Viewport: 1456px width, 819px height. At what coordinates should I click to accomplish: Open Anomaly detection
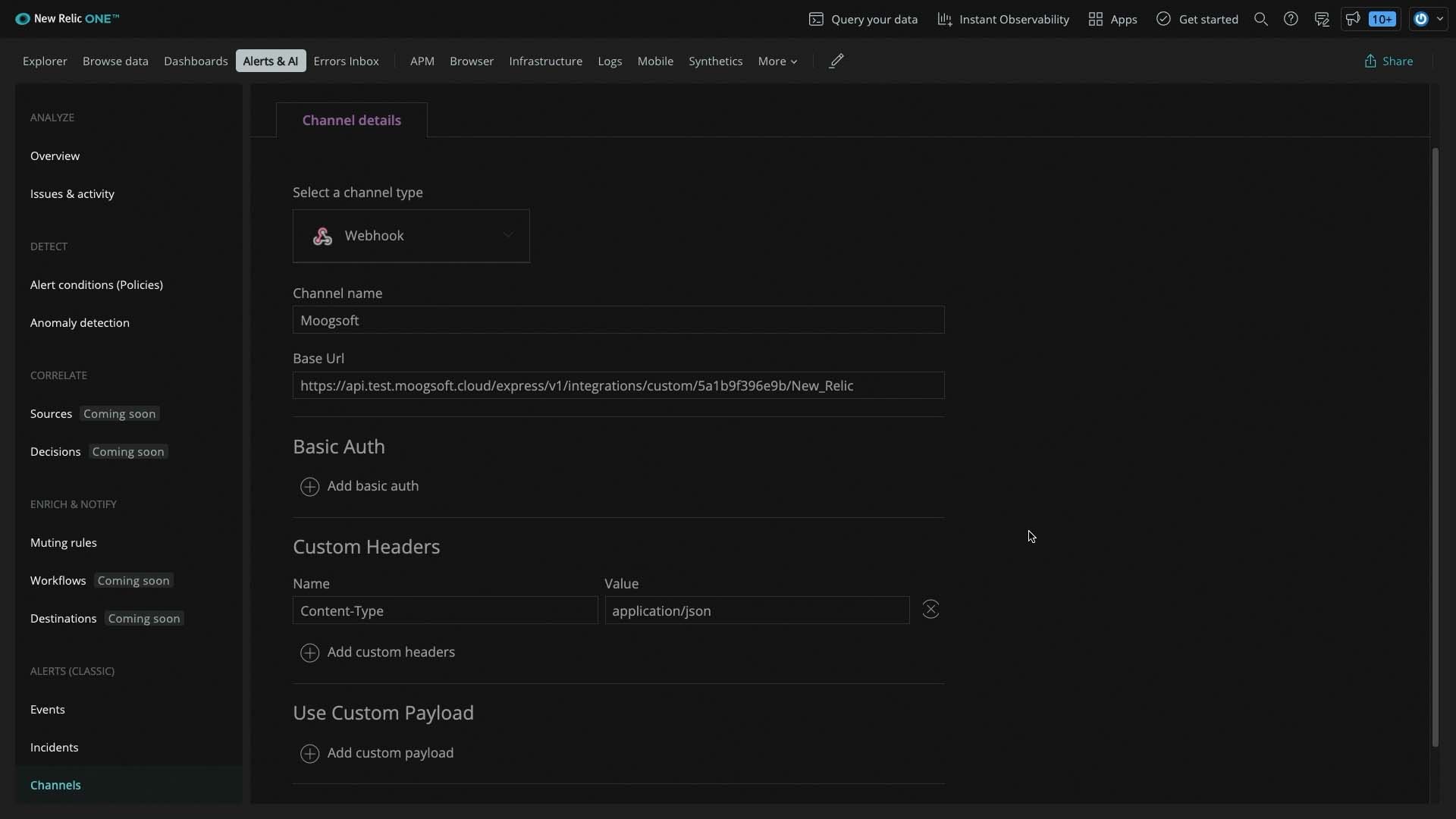80,322
